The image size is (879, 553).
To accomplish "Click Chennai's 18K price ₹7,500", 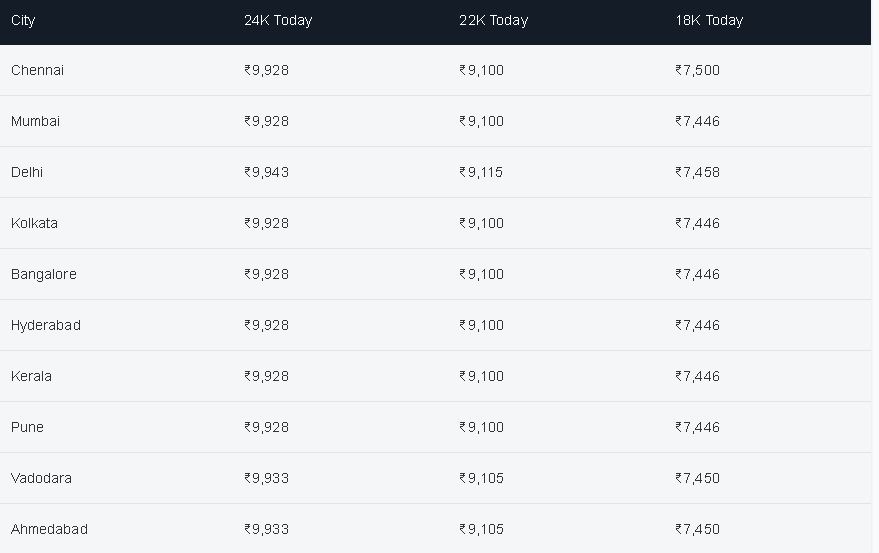I will coord(697,70).
